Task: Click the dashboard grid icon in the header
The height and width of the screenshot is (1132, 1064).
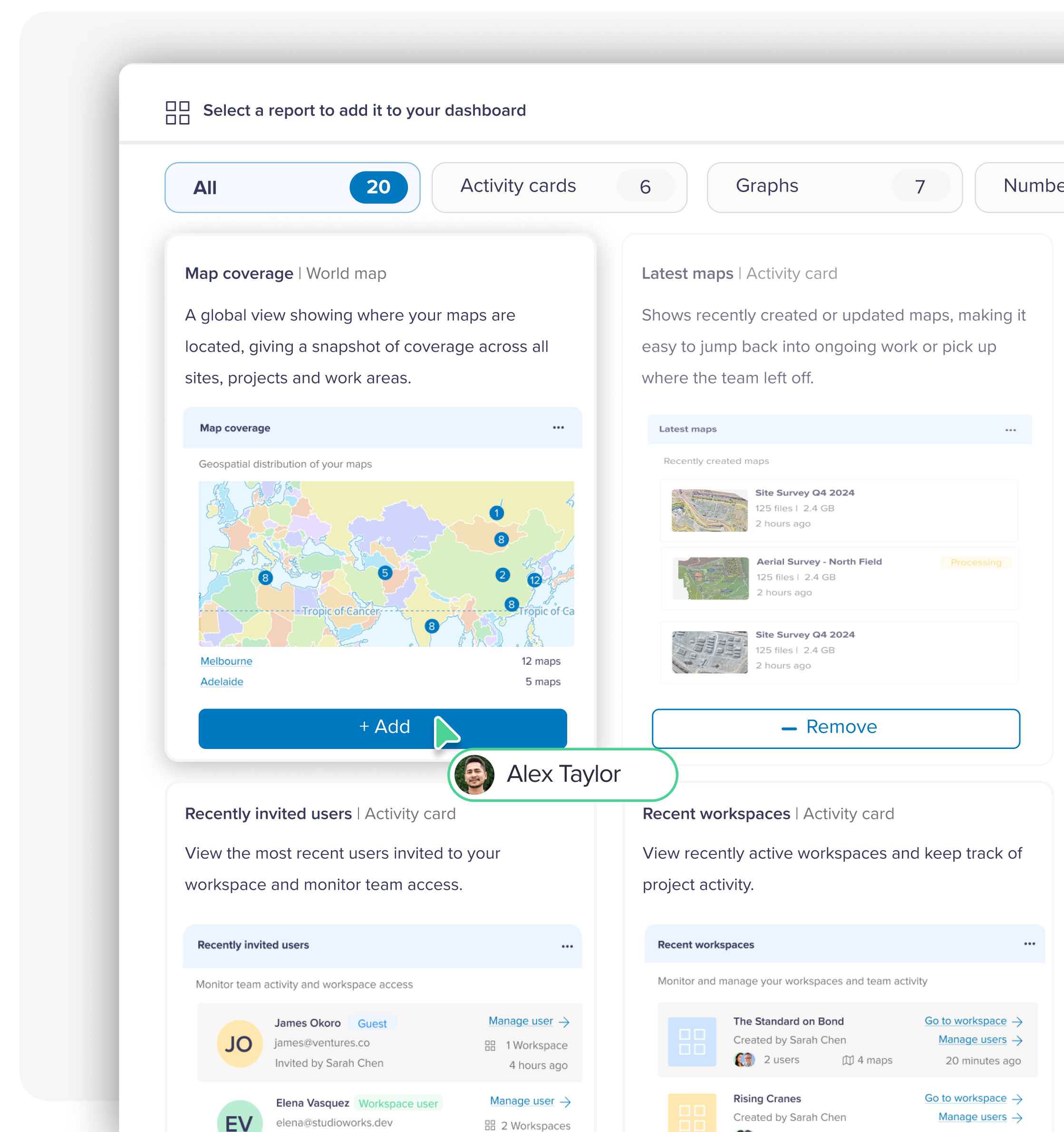Action: (x=177, y=112)
